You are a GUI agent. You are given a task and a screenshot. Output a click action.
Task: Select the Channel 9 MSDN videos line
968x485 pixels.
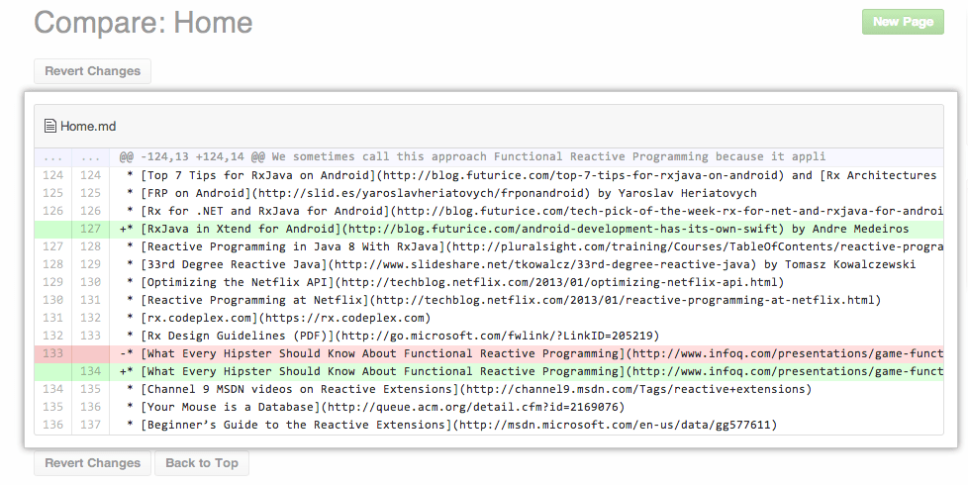[489, 389]
